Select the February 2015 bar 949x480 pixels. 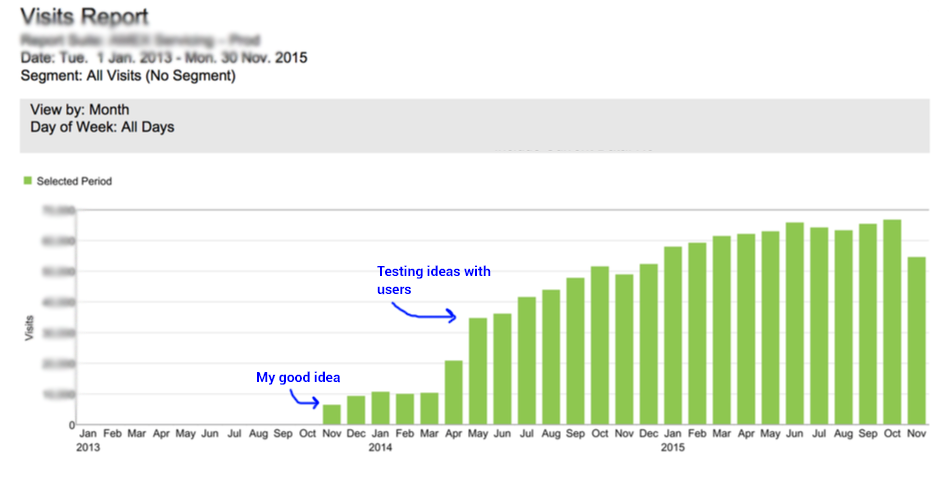[697, 334]
